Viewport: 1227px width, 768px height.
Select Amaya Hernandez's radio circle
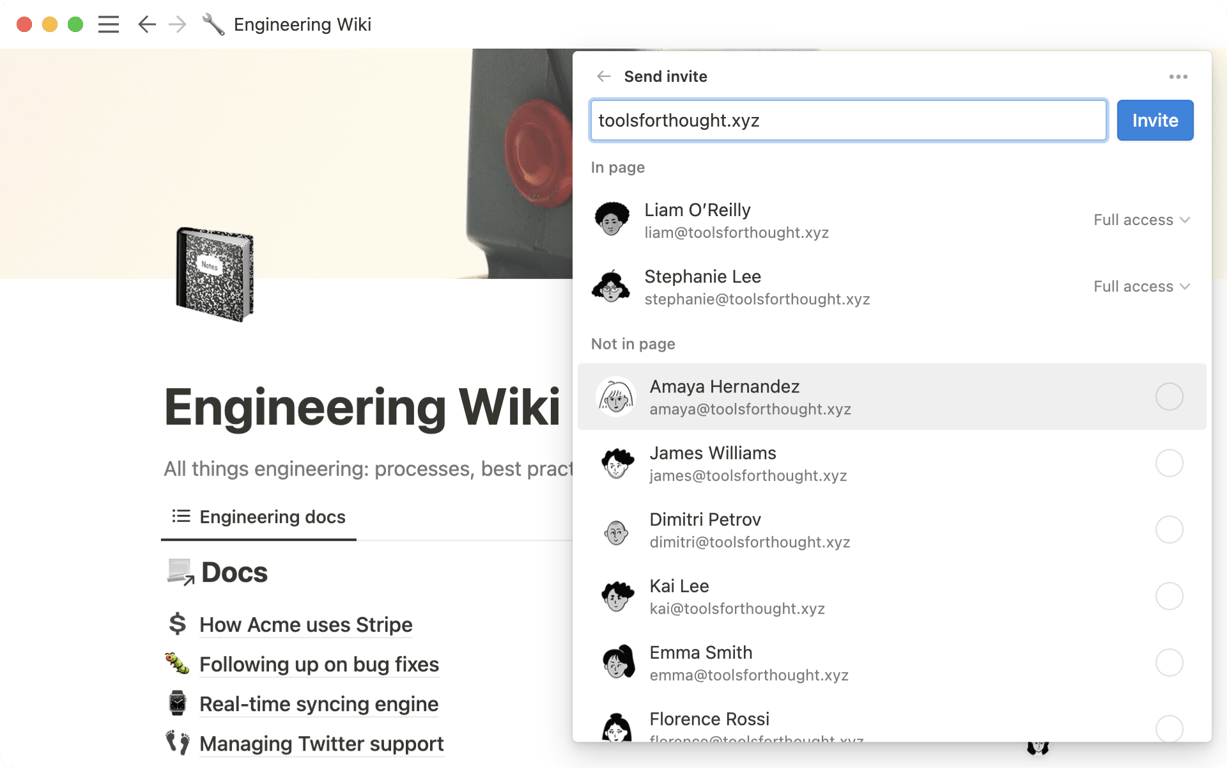[x=1169, y=397]
